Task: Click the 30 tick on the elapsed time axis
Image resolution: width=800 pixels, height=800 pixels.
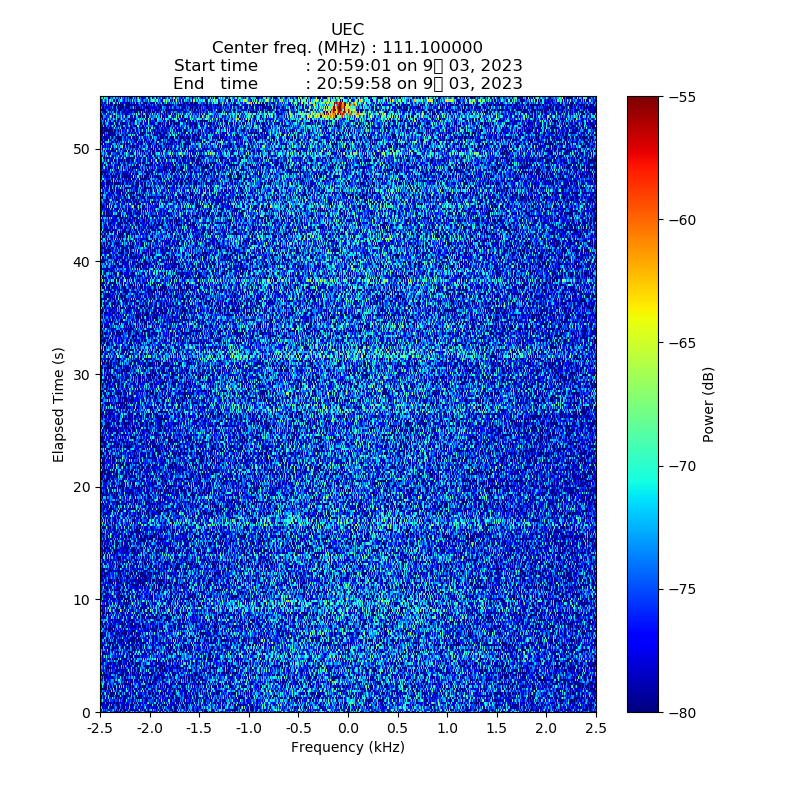Action: [83, 374]
